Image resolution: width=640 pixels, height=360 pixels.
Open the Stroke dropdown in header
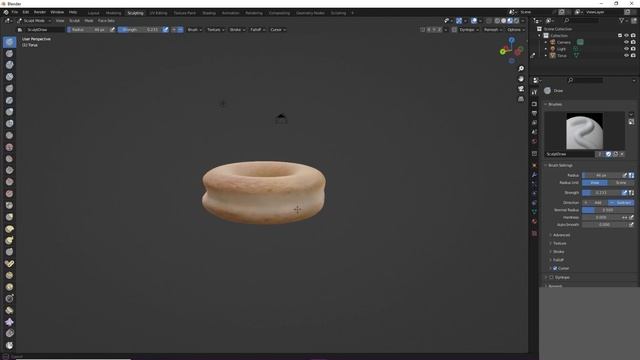(x=237, y=29)
